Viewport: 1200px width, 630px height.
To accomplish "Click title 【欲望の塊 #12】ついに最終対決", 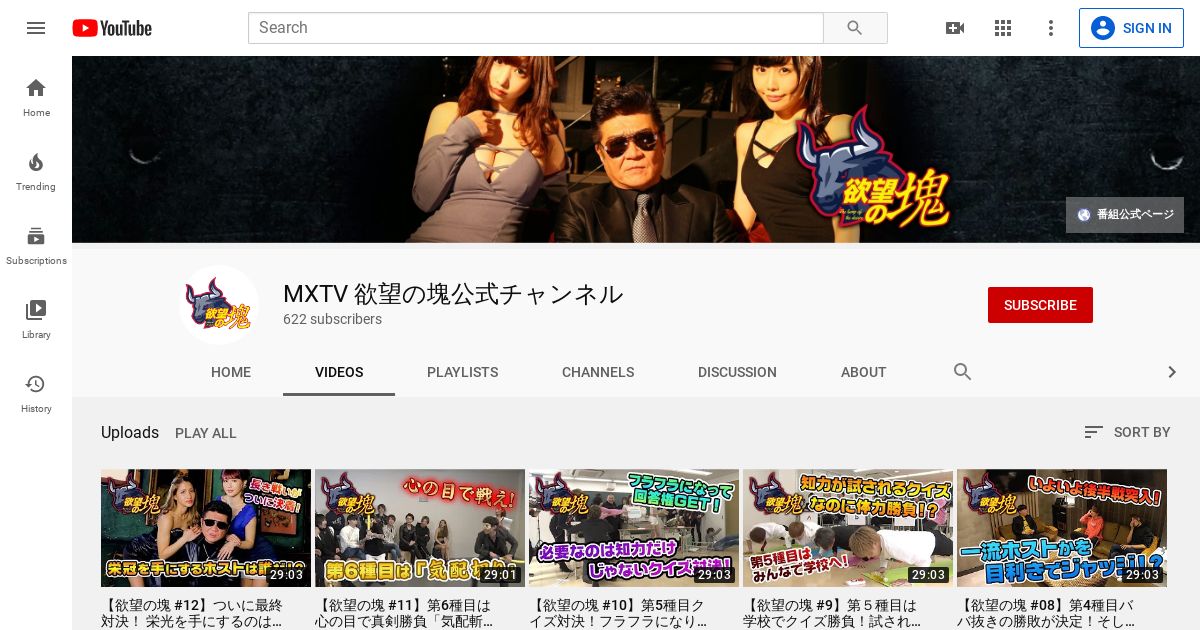I will click(x=193, y=613).
